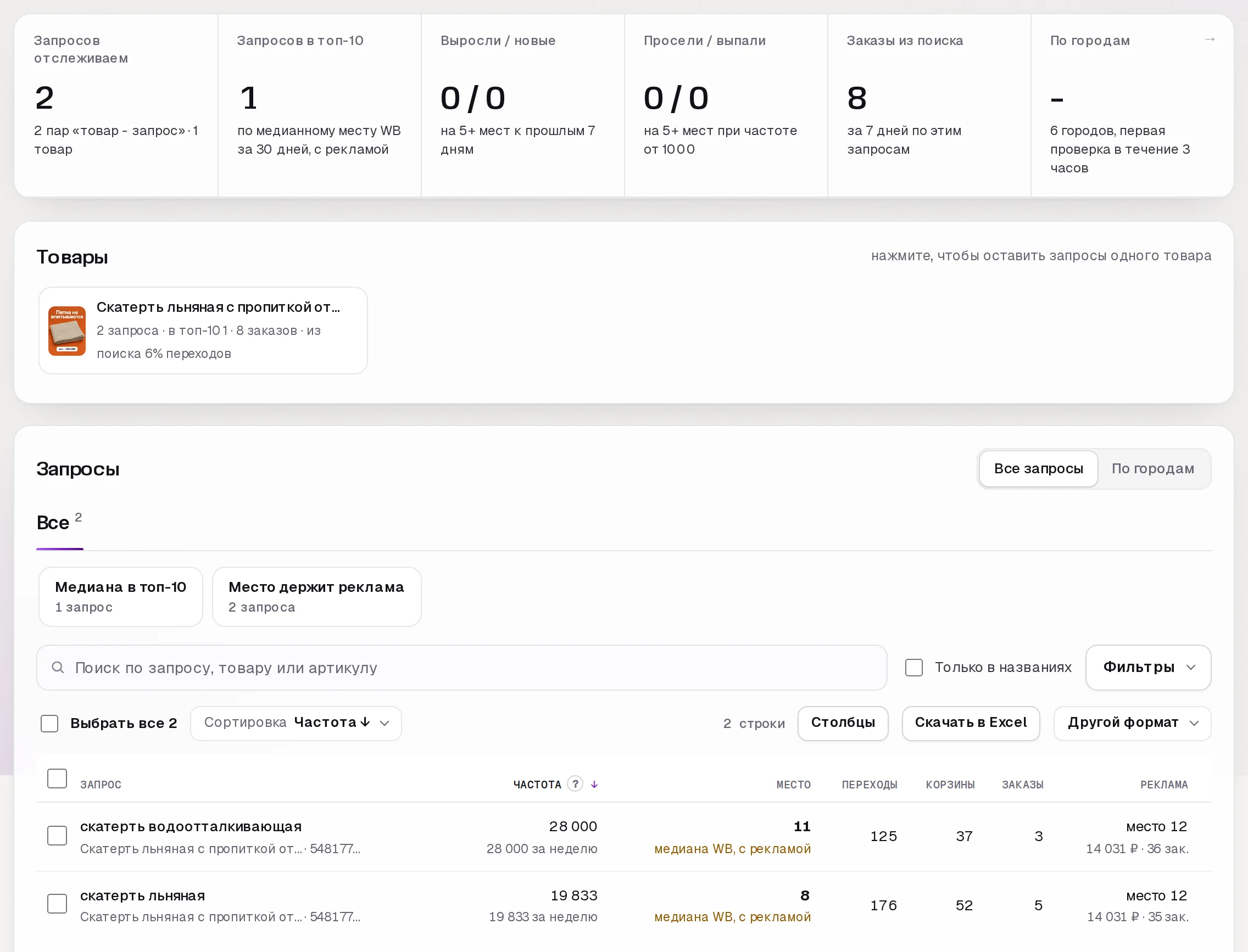Click Скачать в Excel button

click(x=971, y=723)
